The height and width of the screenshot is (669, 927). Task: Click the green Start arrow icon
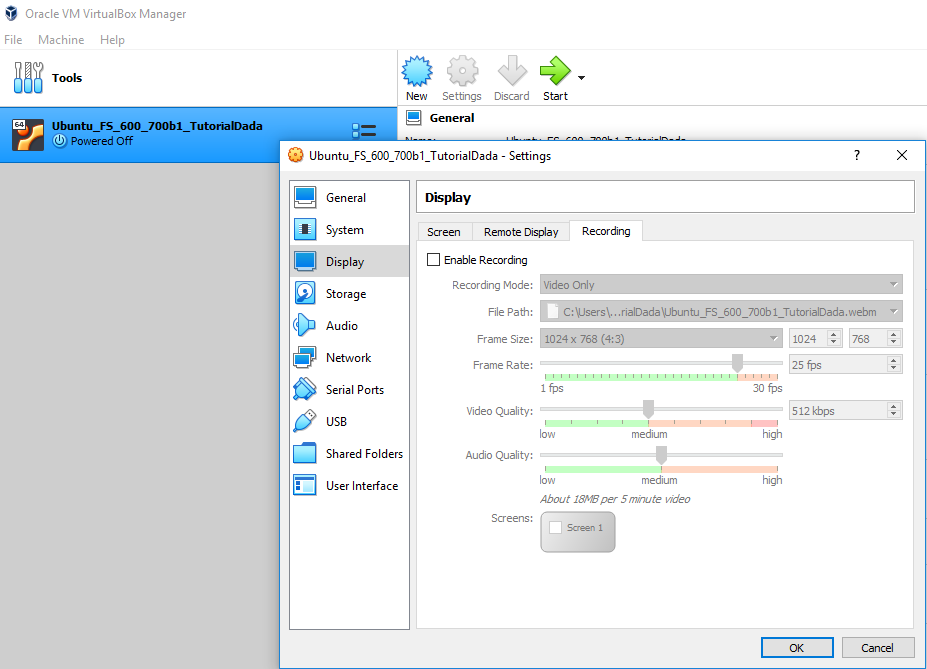point(554,72)
